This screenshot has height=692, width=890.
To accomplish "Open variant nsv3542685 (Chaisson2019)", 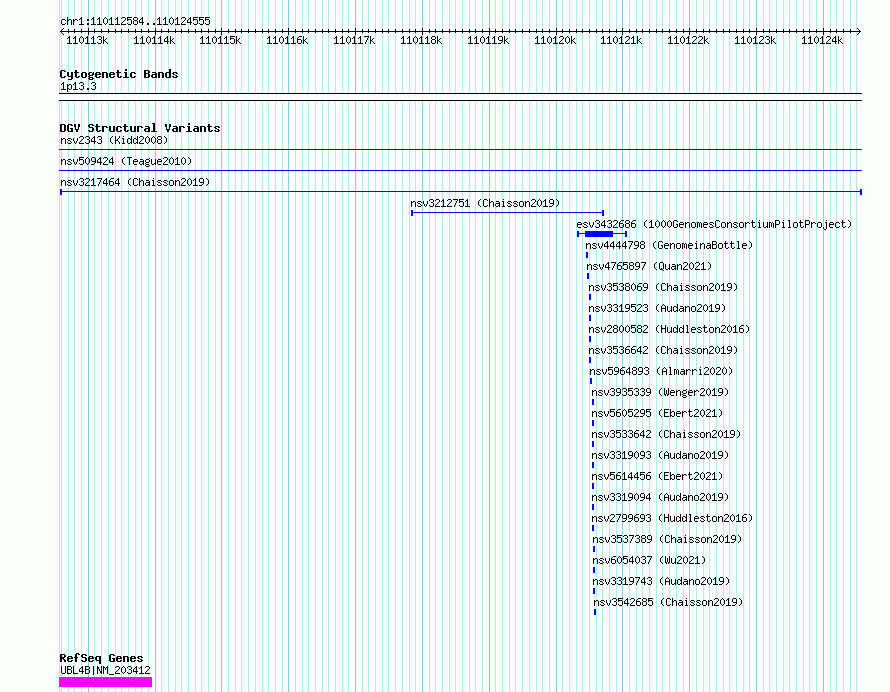I will [668, 602].
